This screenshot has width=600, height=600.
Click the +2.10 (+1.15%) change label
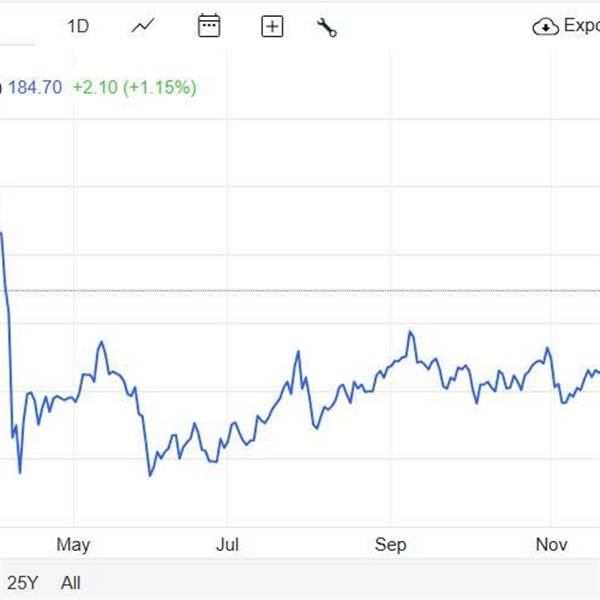pos(134,87)
